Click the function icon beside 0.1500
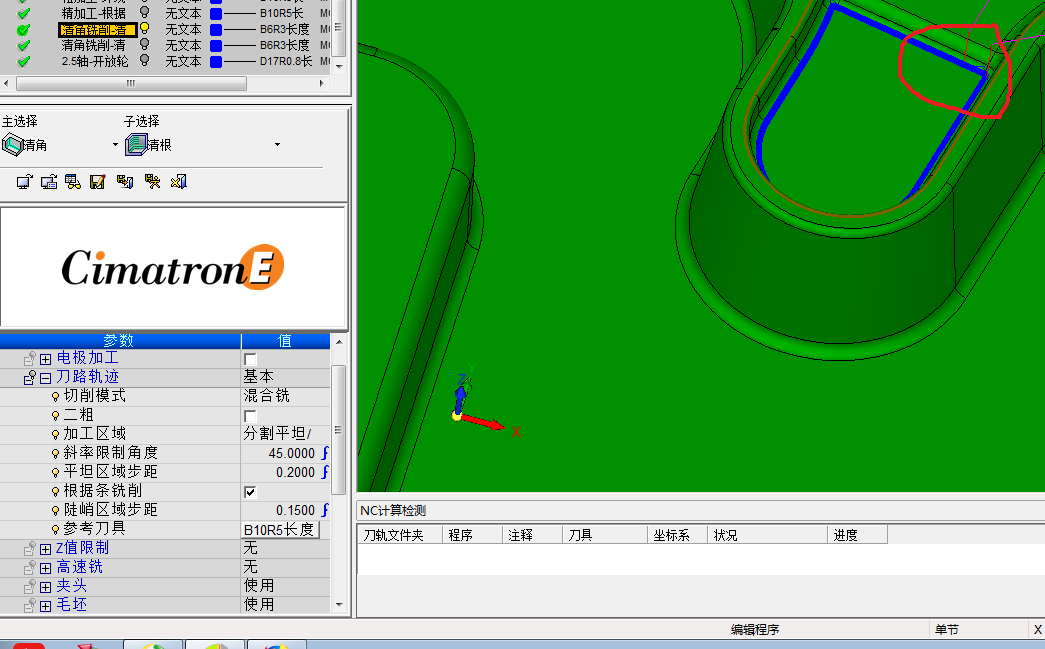 pyautogui.click(x=325, y=510)
